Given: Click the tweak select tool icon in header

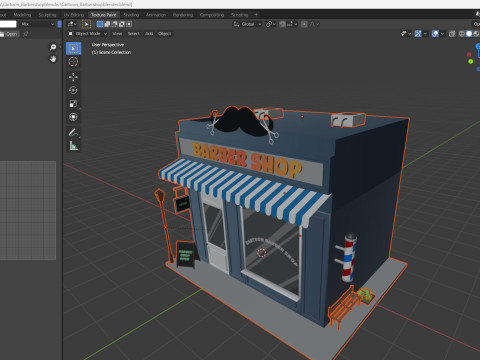Looking at the screenshot, I should click(86, 24).
